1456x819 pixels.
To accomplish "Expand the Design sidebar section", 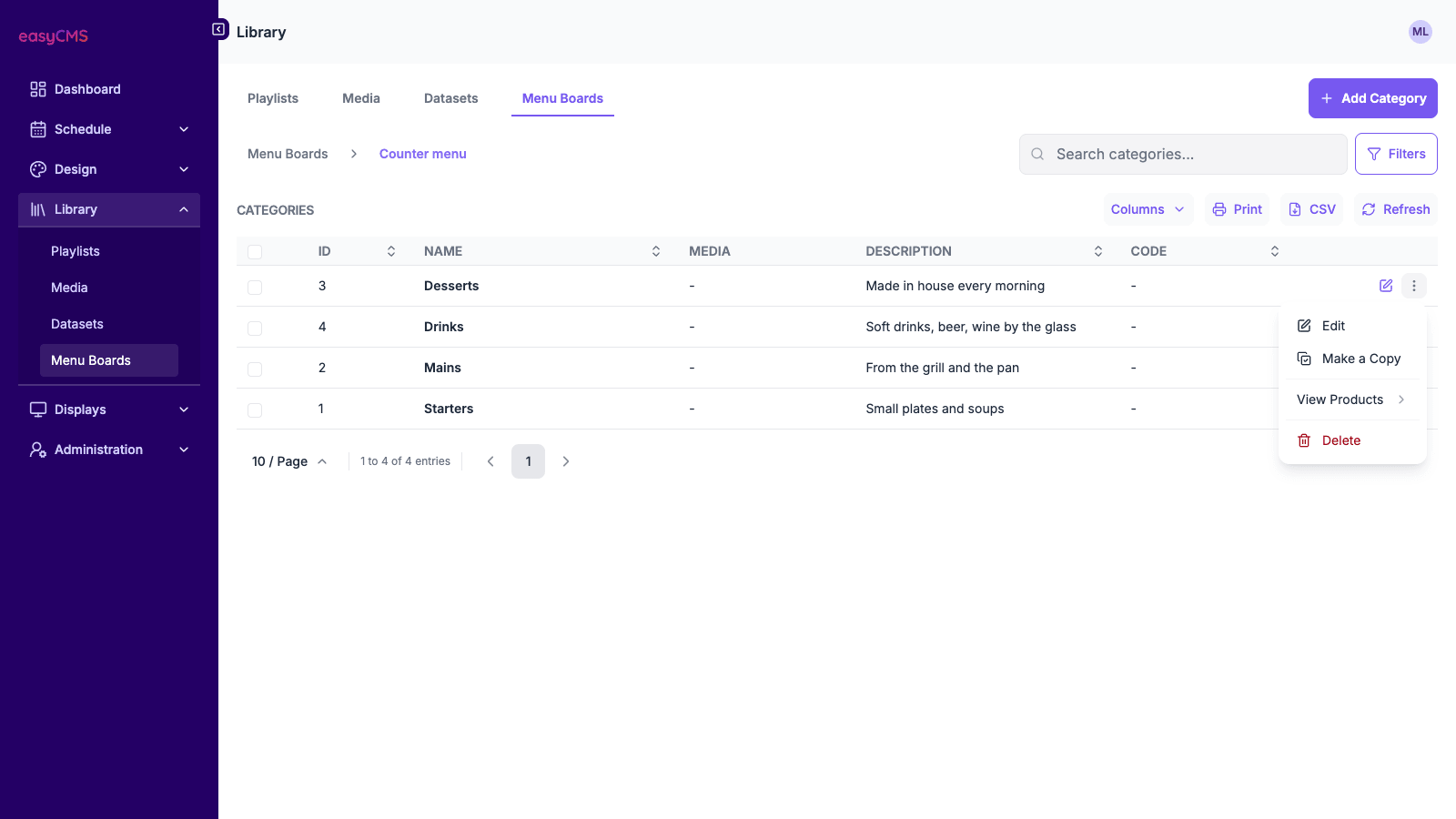I will point(109,169).
